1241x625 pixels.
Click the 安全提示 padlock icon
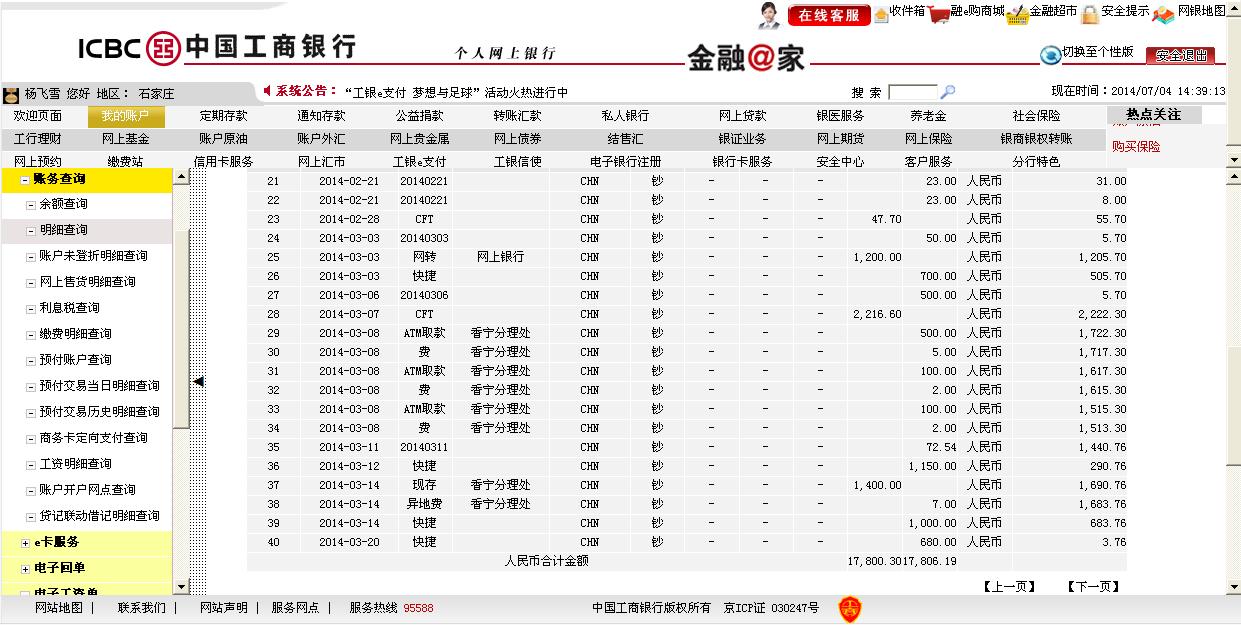(x=1089, y=14)
